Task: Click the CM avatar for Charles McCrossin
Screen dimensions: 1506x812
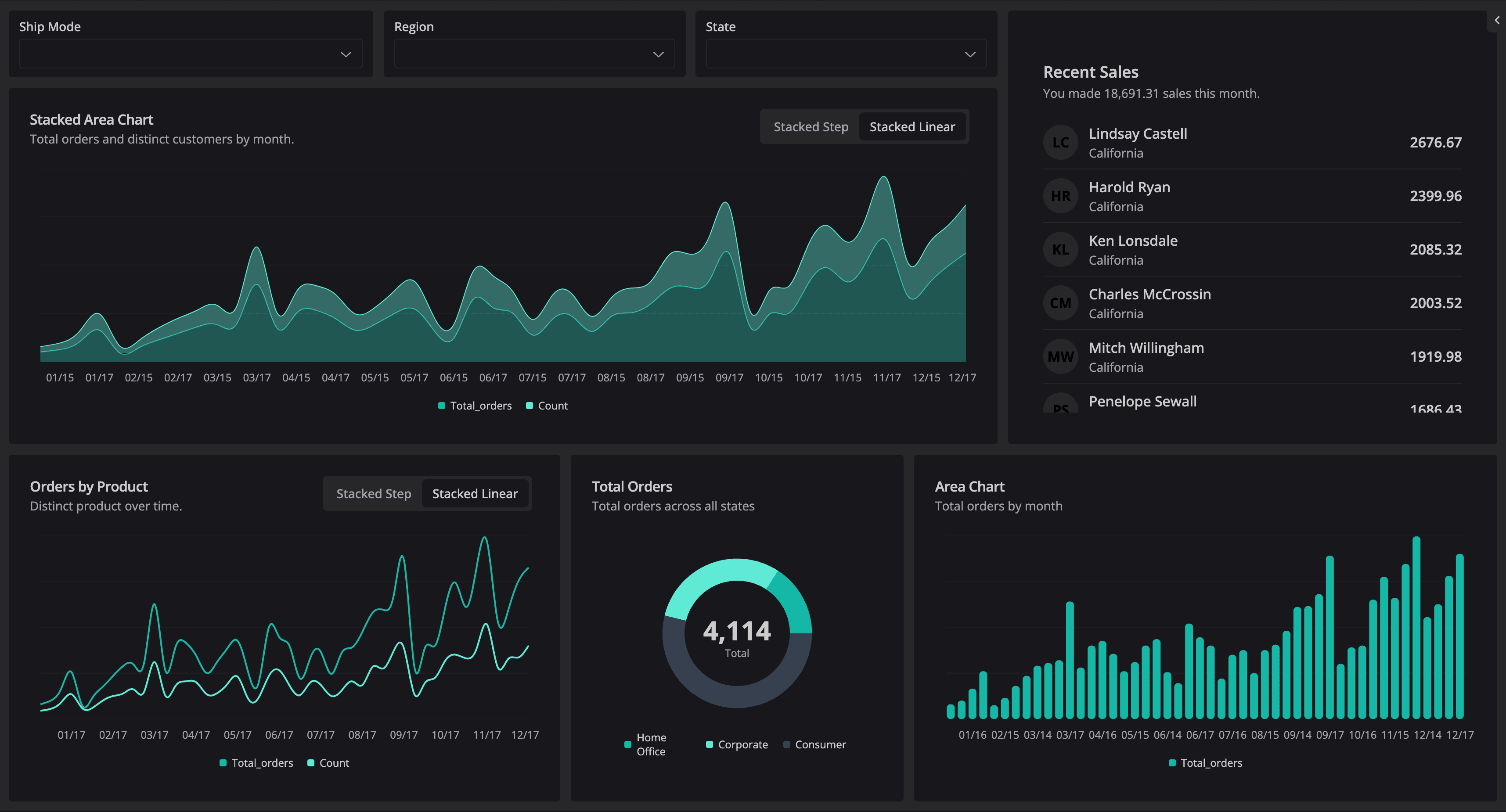Action: coord(1060,303)
